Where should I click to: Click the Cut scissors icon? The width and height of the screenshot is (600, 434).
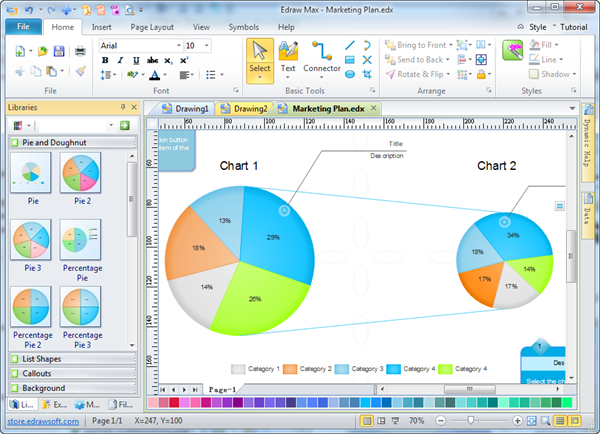coord(20,71)
